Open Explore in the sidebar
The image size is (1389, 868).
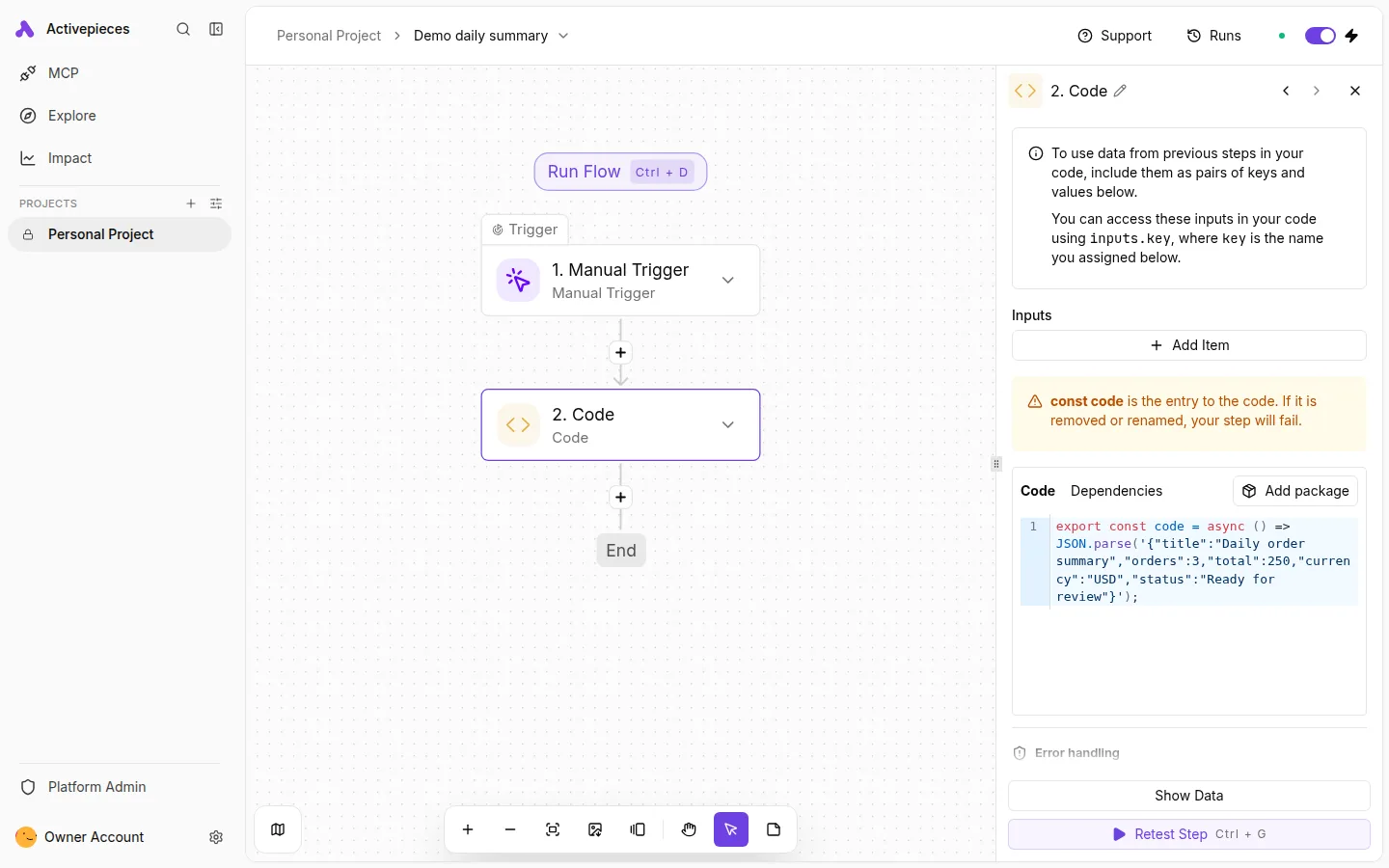tap(120, 116)
